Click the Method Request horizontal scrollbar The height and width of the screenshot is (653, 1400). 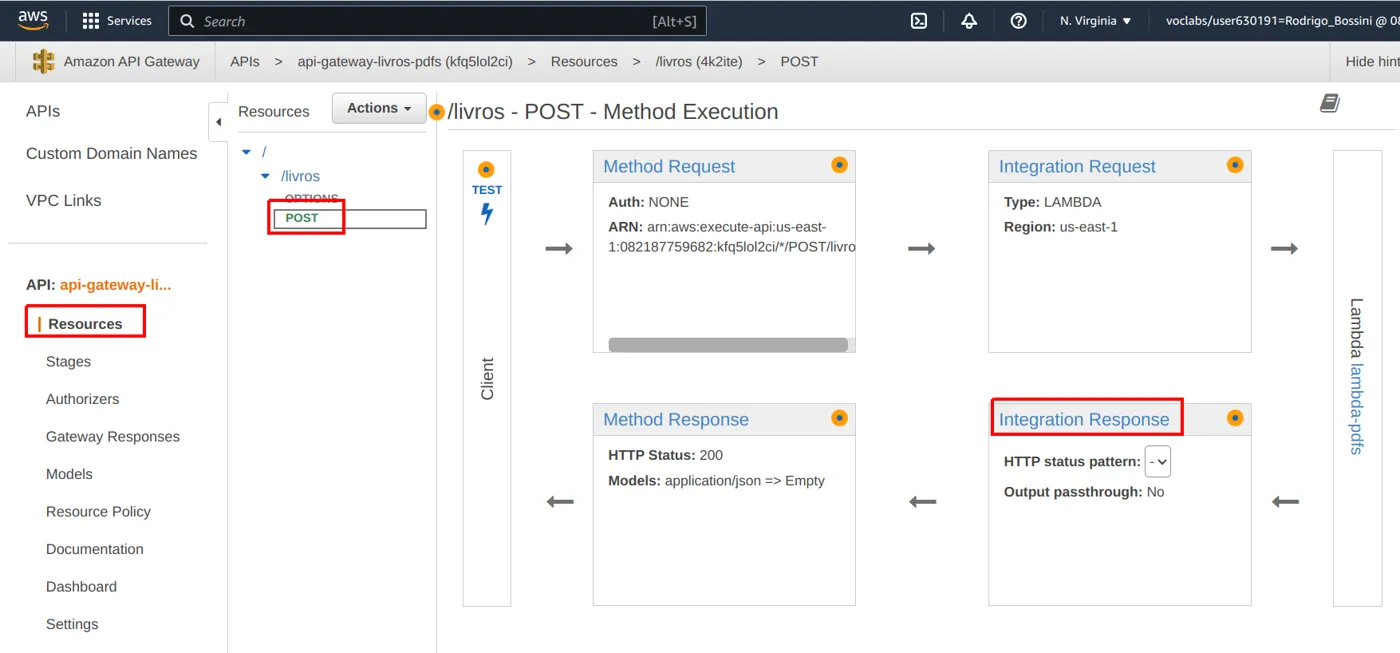(x=728, y=345)
